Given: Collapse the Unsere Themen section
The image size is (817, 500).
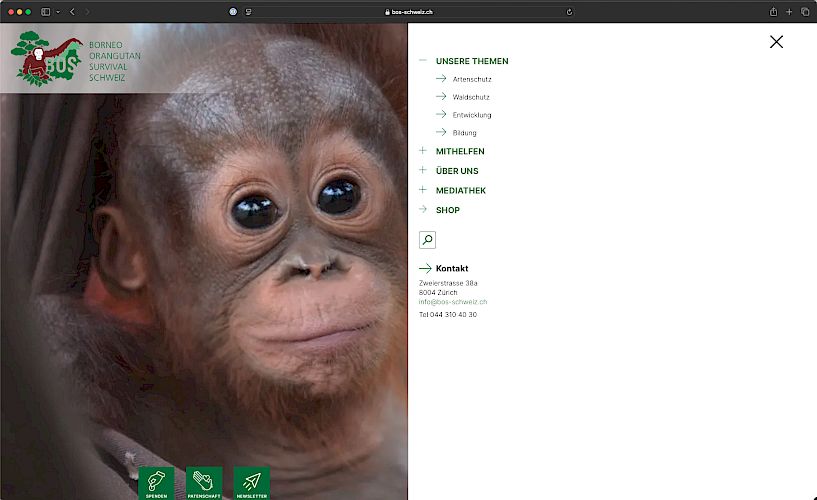Looking at the screenshot, I should point(423,61).
